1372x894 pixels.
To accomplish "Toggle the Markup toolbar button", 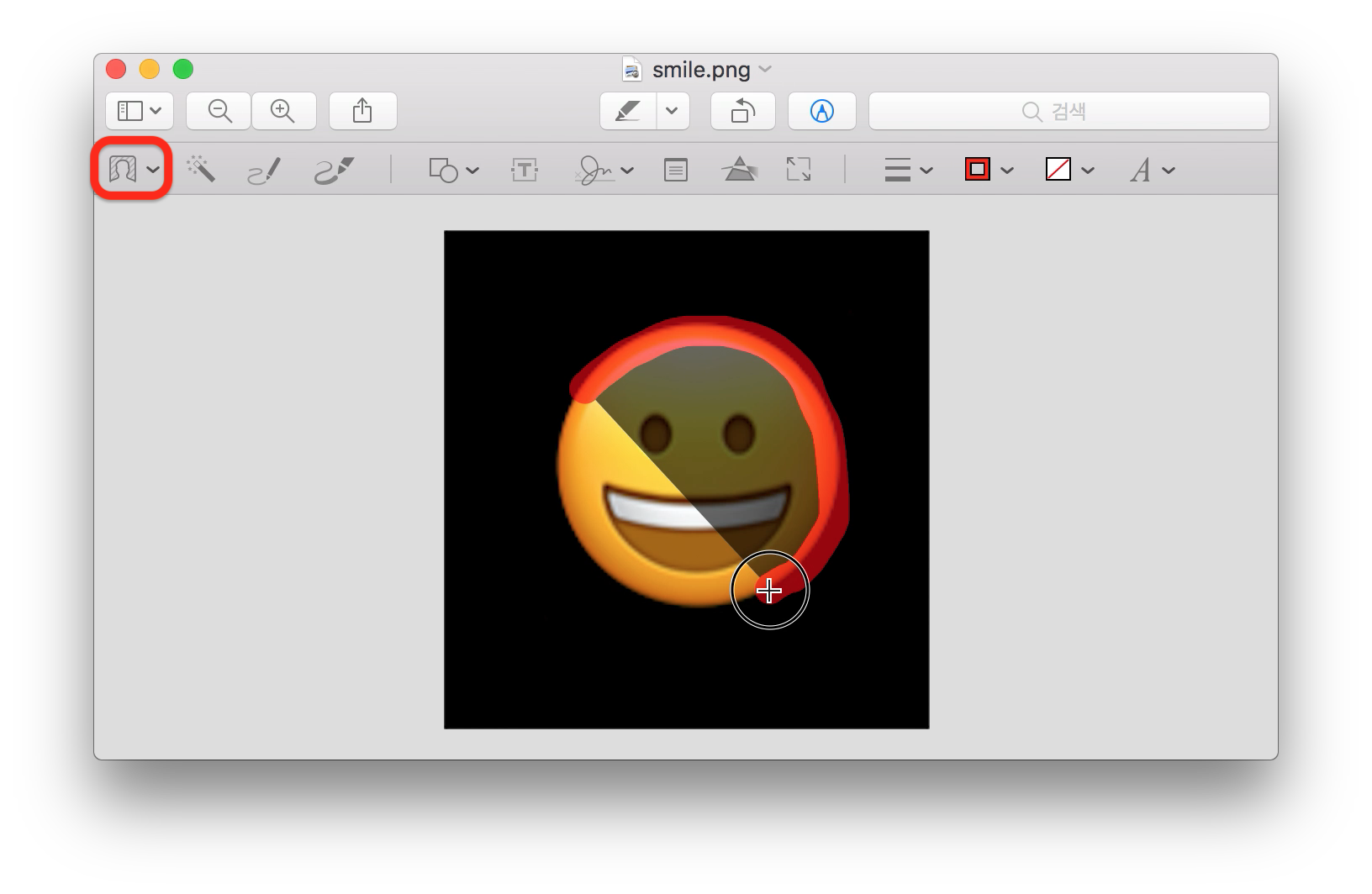I will point(822,111).
